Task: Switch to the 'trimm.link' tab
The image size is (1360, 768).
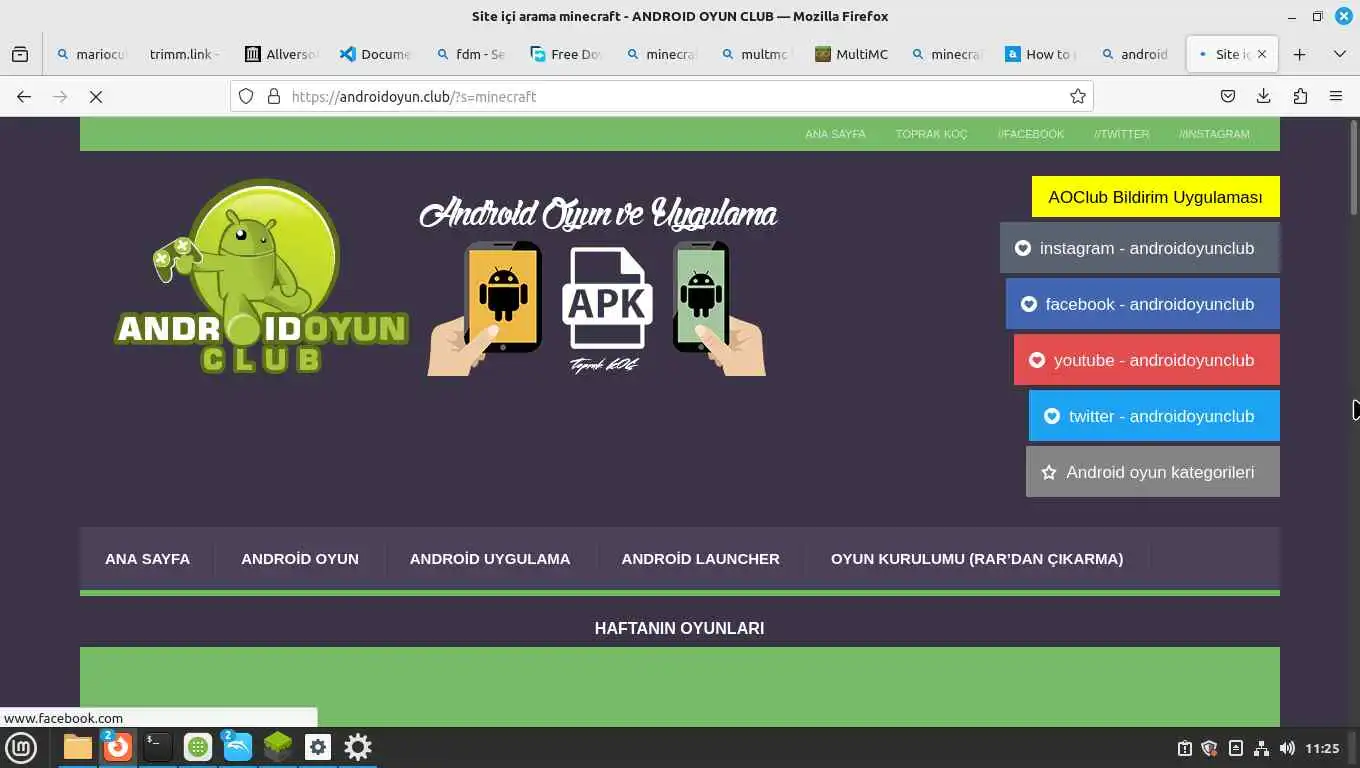Action: pos(184,54)
